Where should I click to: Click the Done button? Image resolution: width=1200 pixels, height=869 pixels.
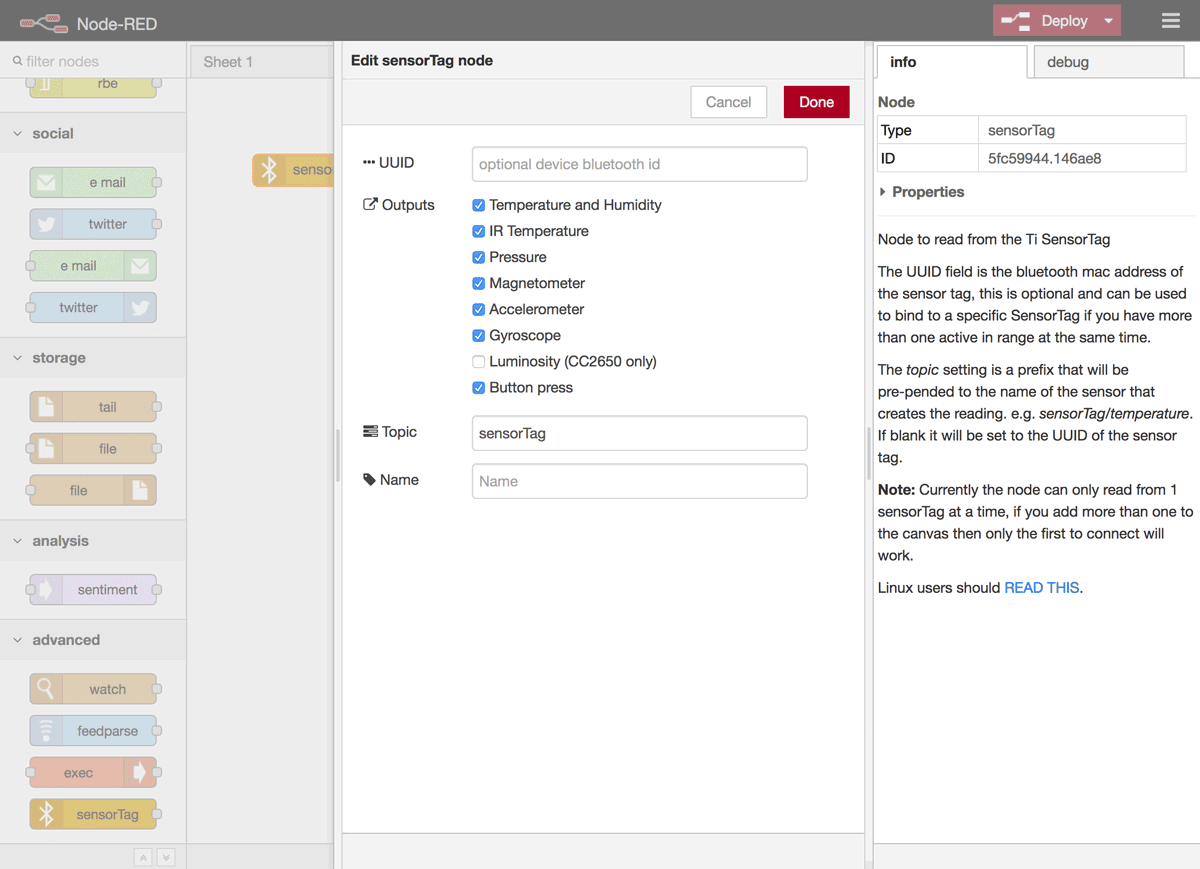[x=816, y=102]
